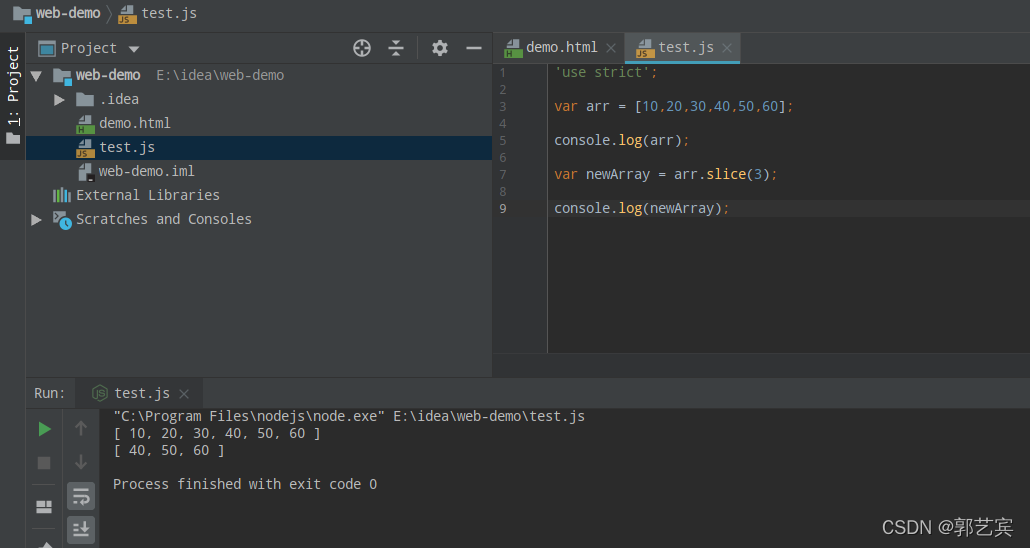Toggle soft-wrap in Run console
Viewport: 1030px width, 548px height.
pos(81,496)
